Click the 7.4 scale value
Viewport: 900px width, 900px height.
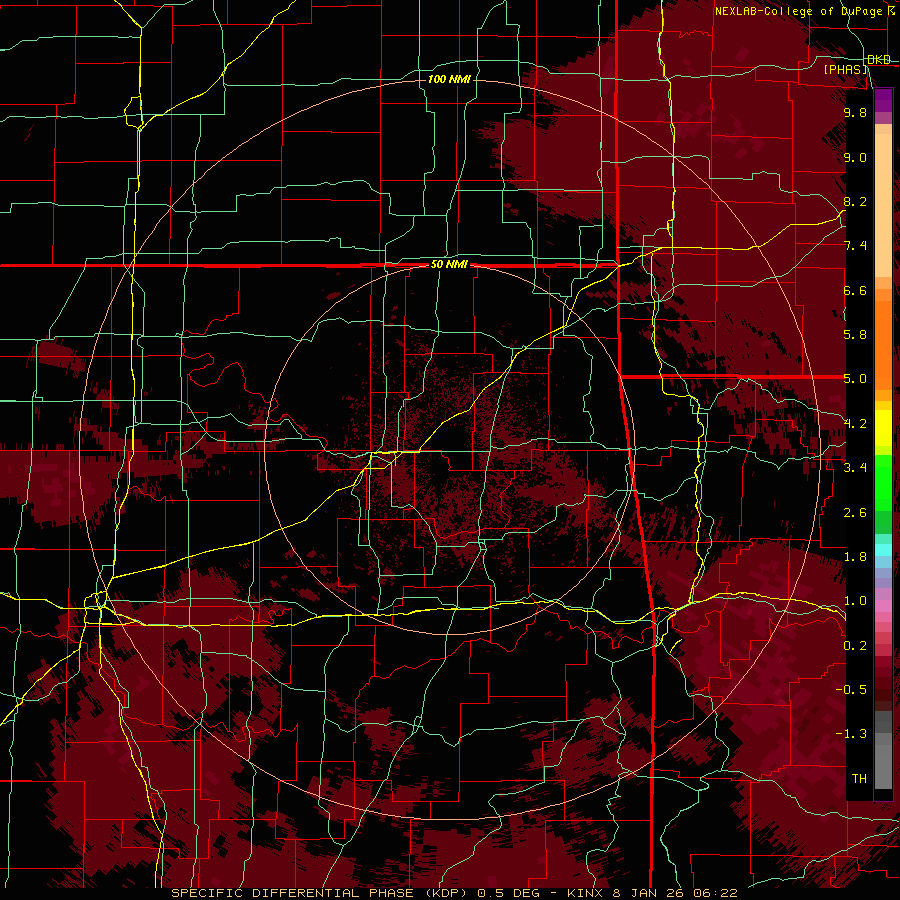pos(855,246)
